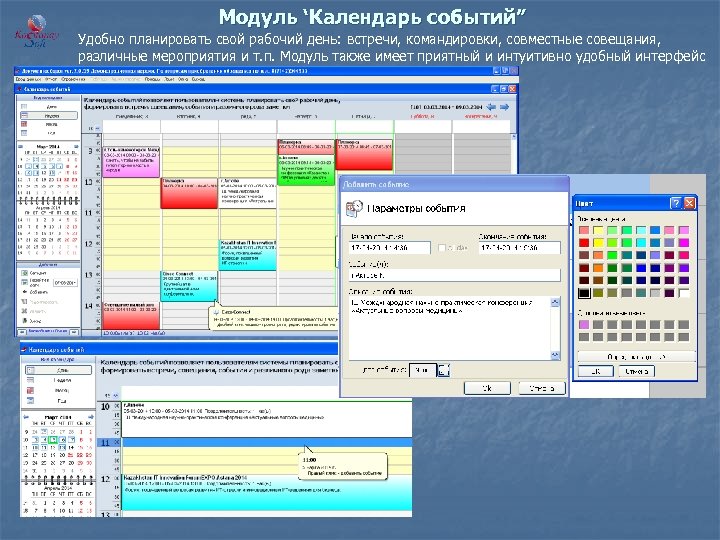The image size is (720, 540).
Task: Confirm color dialog with OK
Action: tap(596, 371)
